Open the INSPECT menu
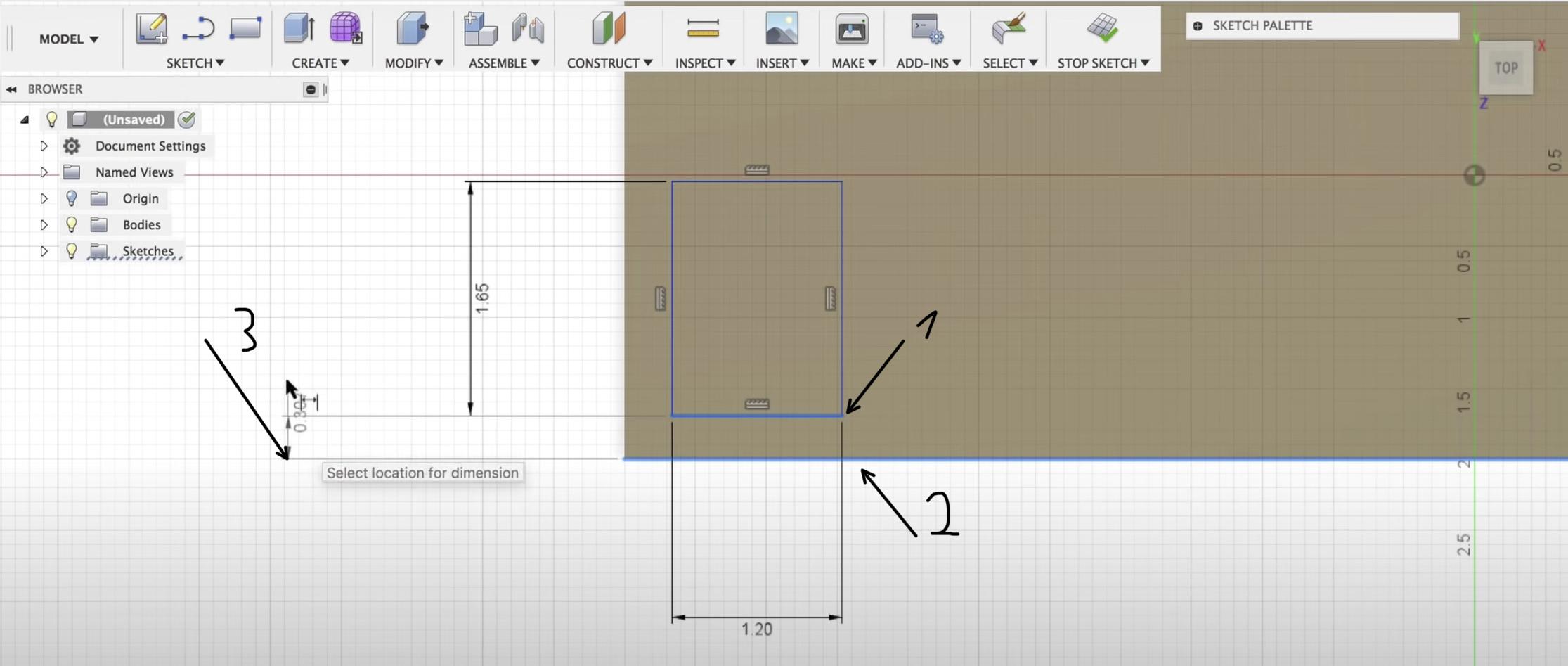This screenshot has width=1568, height=666. click(x=705, y=63)
